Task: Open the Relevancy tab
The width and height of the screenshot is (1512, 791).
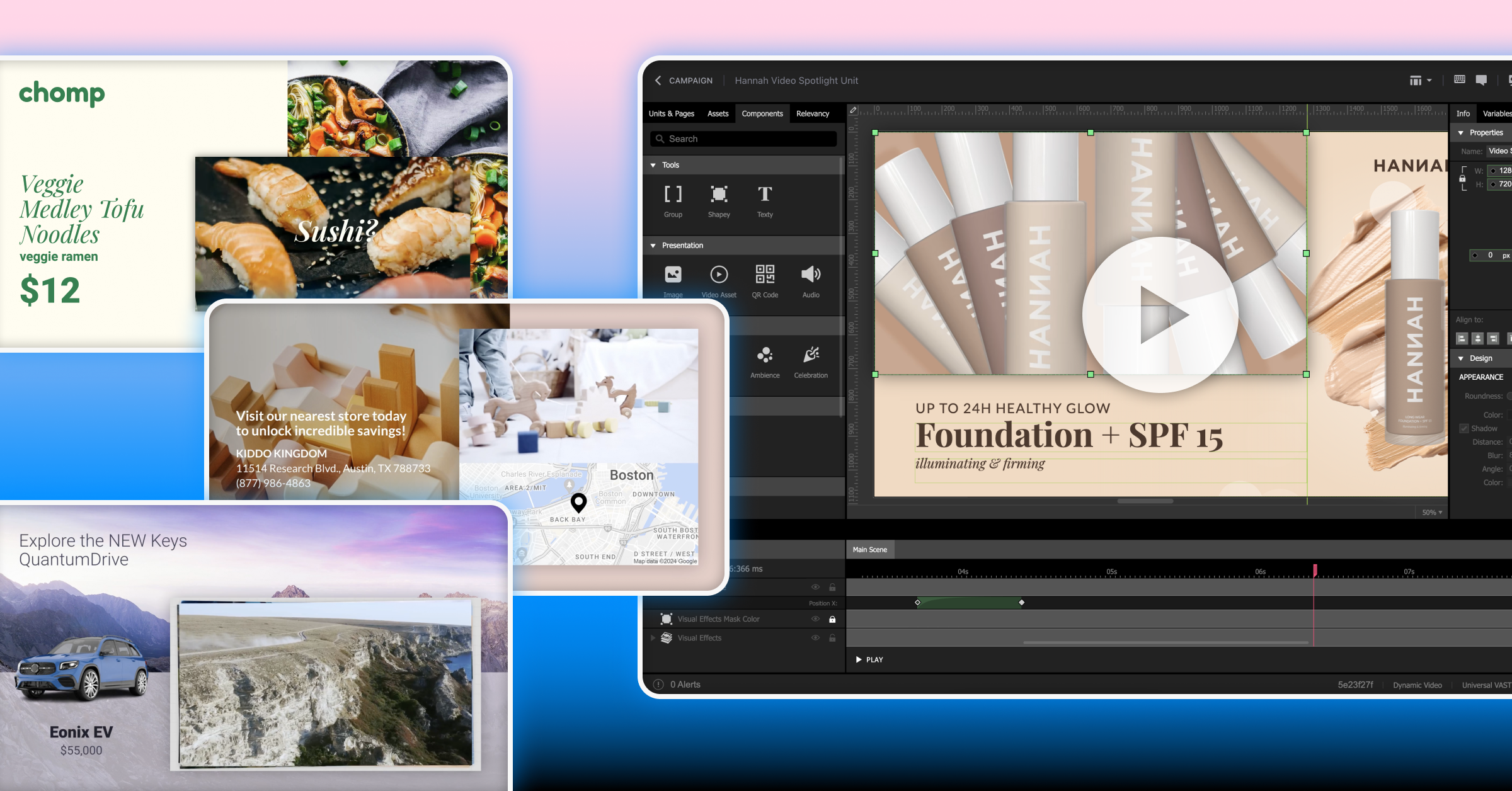Action: (813, 114)
